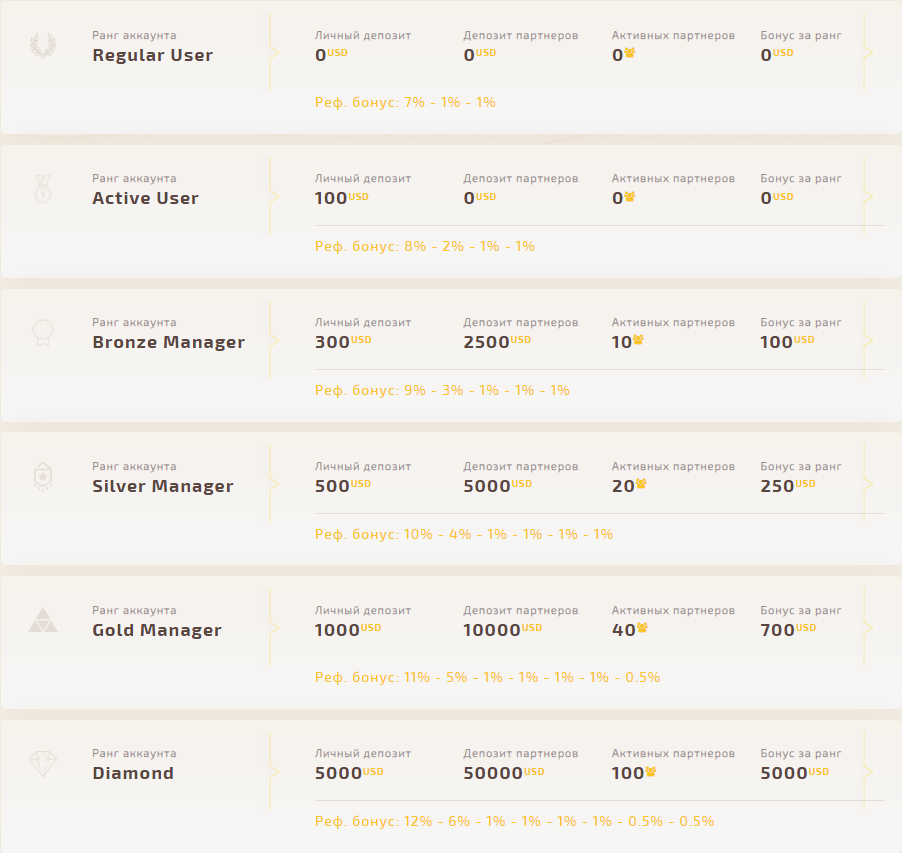Click the chevron divider after Silver Manager name

tap(274, 484)
